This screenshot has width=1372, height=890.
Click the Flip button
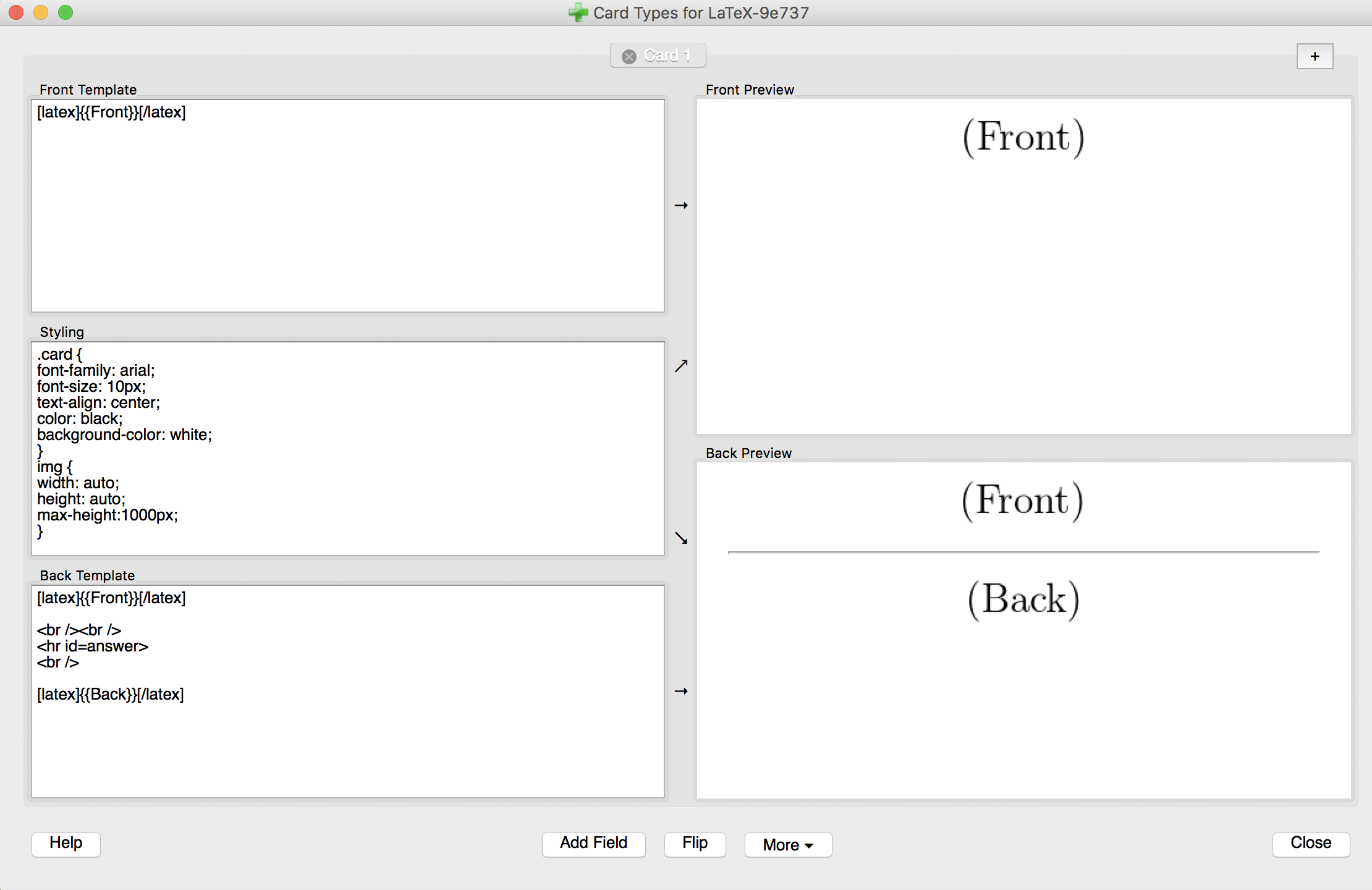pyautogui.click(x=696, y=842)
